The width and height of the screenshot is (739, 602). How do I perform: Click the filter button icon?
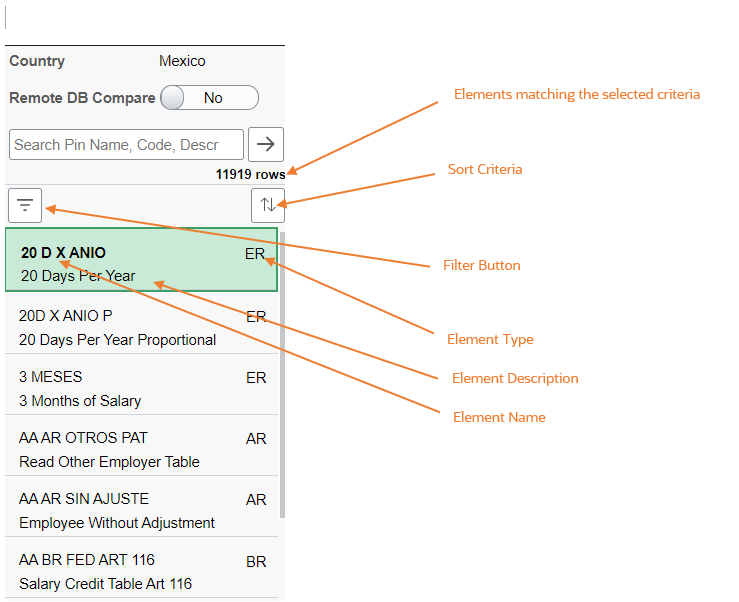click(x=25, y=206)
